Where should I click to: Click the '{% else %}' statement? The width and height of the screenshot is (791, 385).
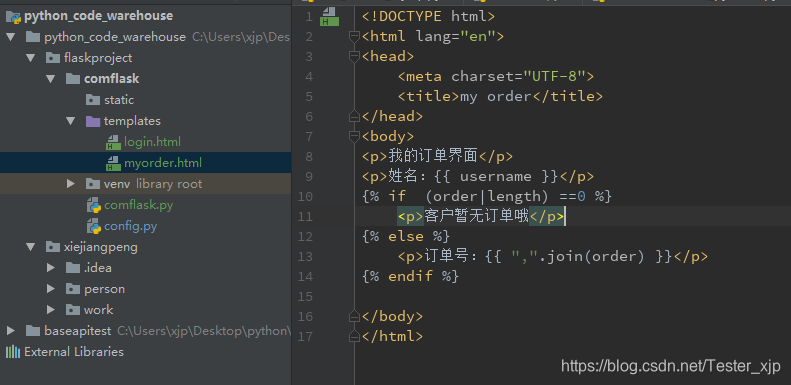[x=406, y=237]
